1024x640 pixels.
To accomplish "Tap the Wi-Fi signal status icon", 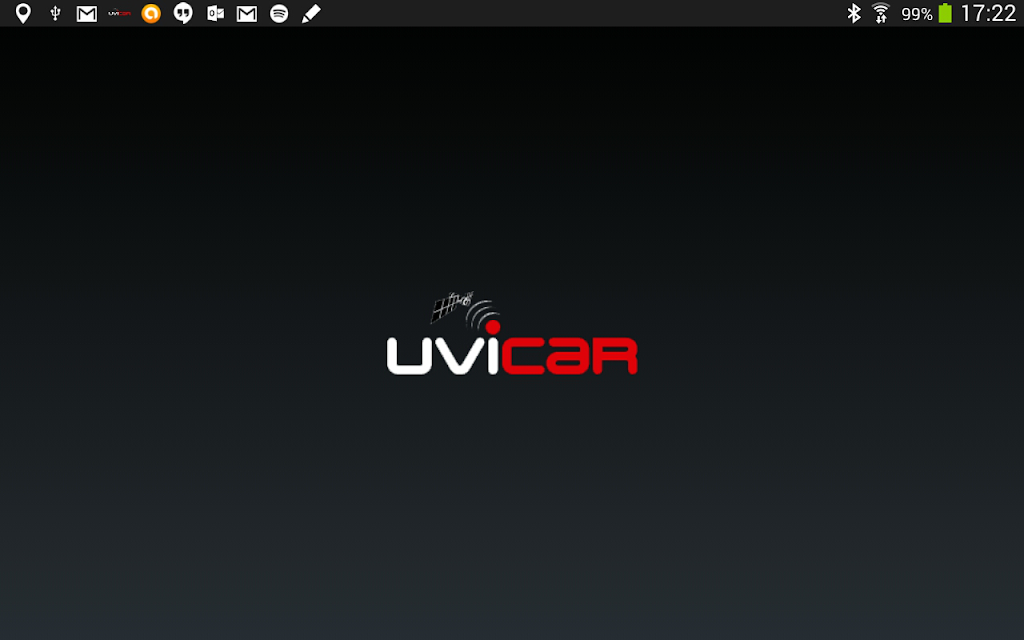I will pyautogui.click(x=881, y=13).
